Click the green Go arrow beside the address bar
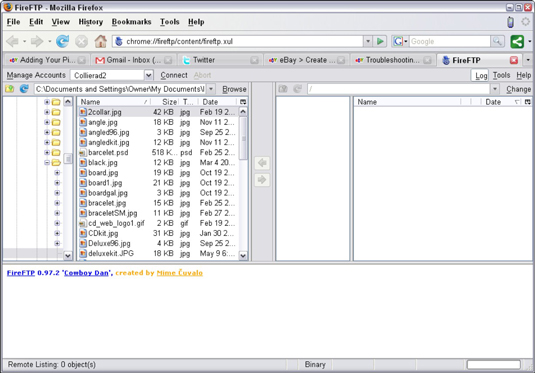The width and height of the screenshot is (535, 373). [380, 41]
